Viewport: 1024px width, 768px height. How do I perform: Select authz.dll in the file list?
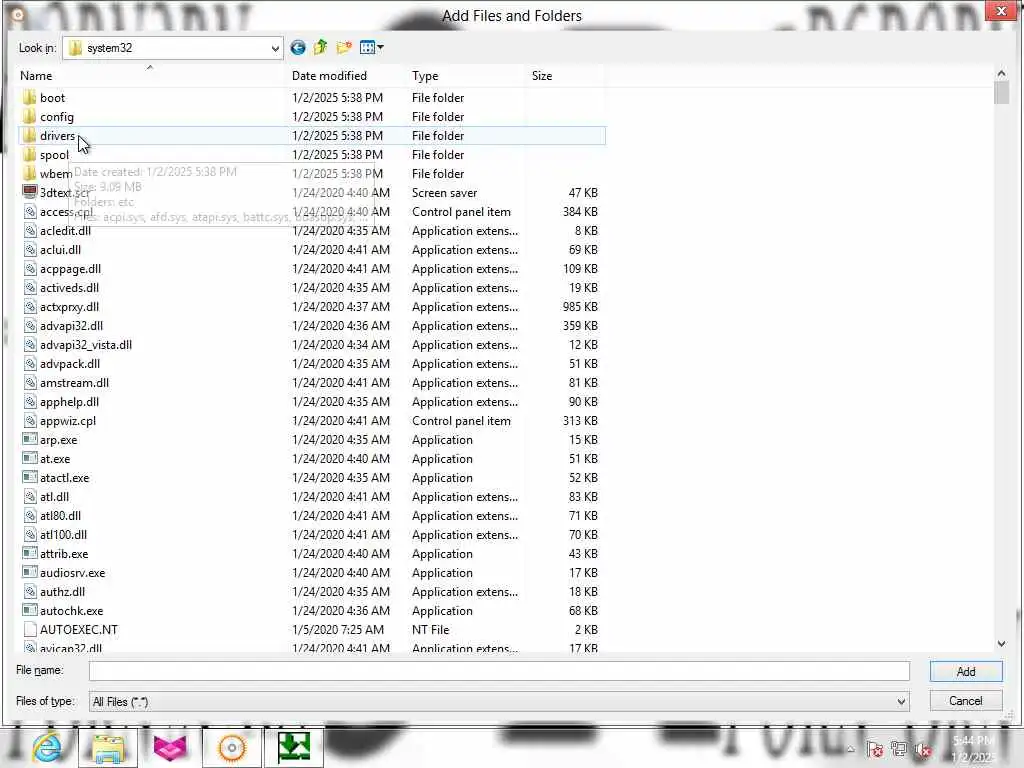pos(62,592)
